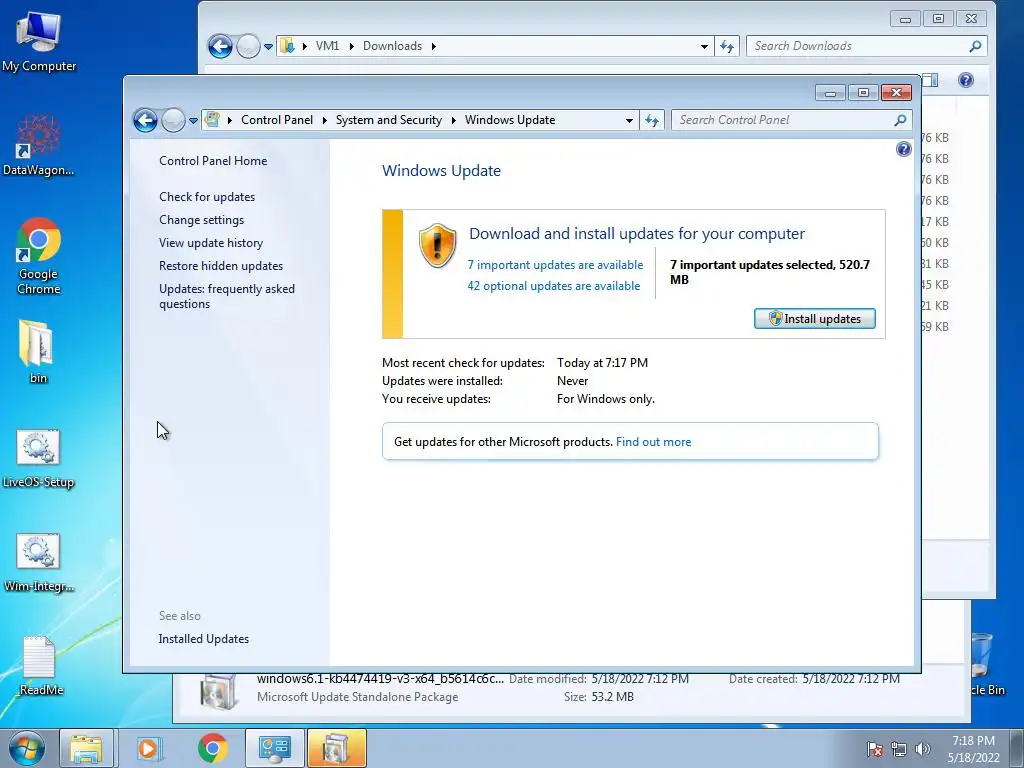Image resolution: width=1024 pixels, height=768 pixels.
Task: Open Action Center flag in system tray
Action: (875, 749)
